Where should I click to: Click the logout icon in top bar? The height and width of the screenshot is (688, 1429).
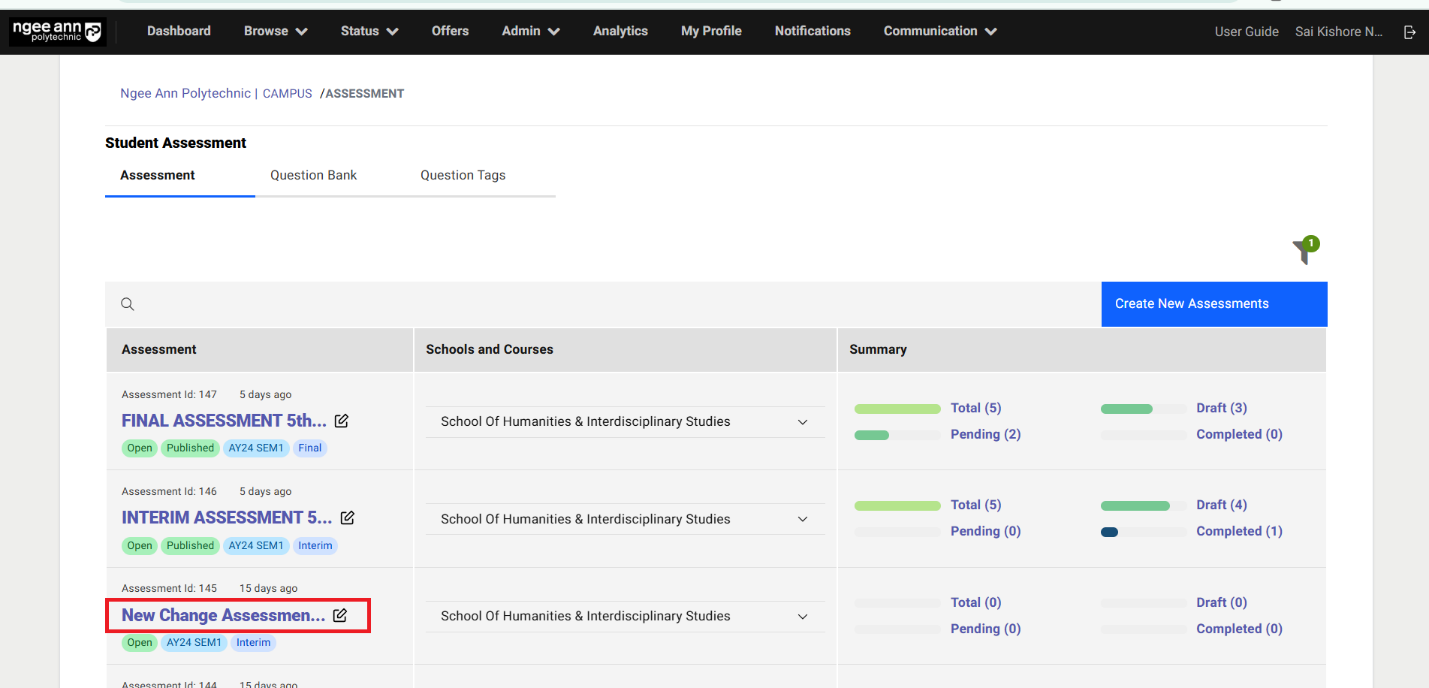coord(1410,32)
